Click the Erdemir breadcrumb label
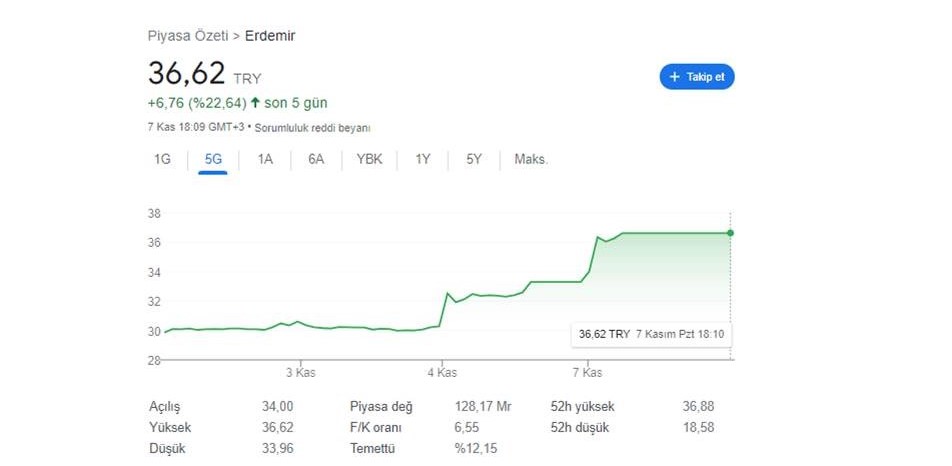The width and height of the screenshot is (952, 466). [x=270, y=36]
